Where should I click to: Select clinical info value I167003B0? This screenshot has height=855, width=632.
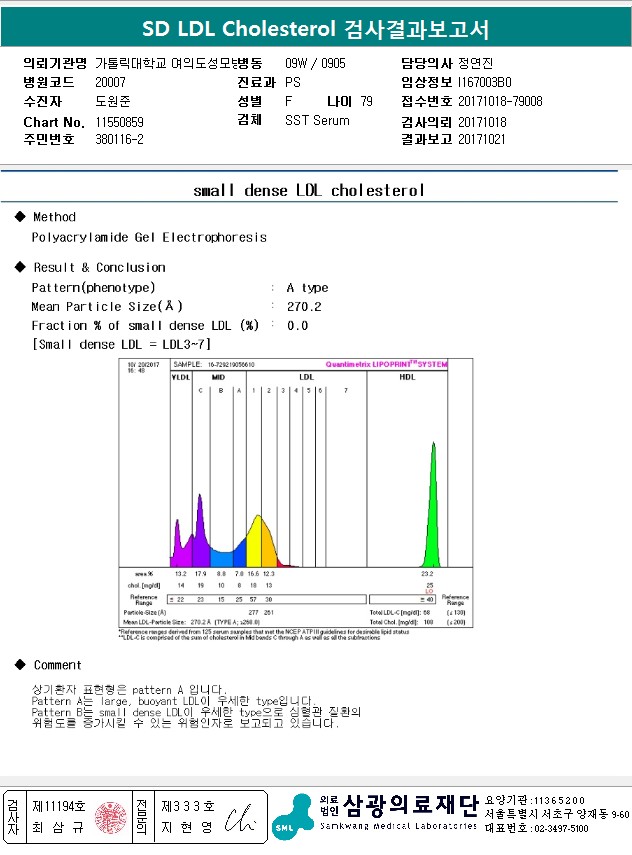[484, 82]
